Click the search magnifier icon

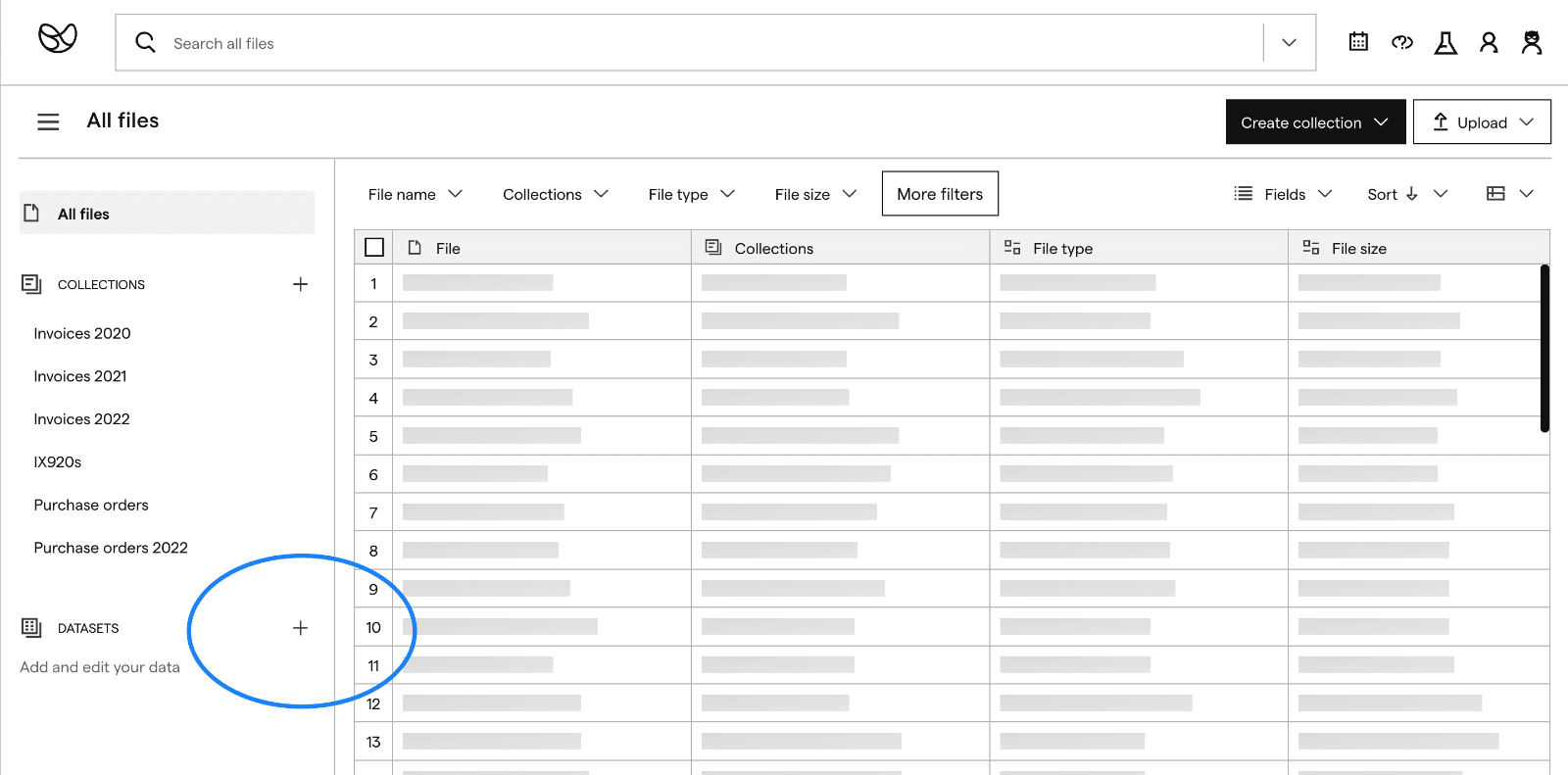145,42
